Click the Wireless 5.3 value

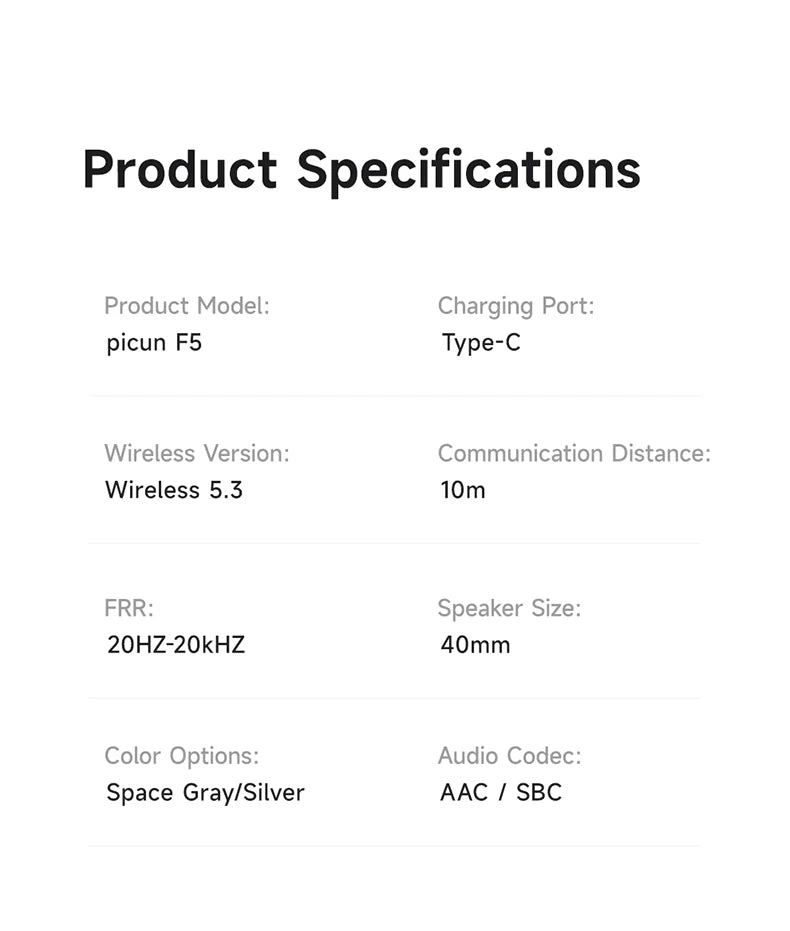(174, 490)
